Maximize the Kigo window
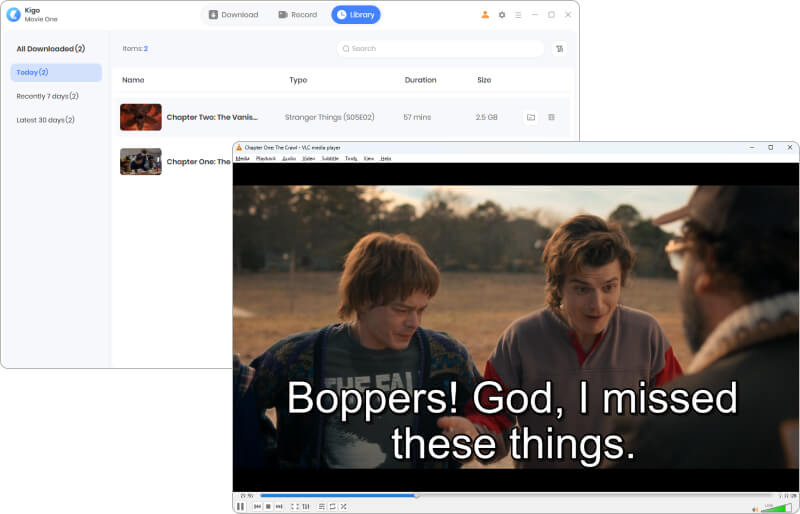The image size is (800, 514). click(x=551, y=15)
